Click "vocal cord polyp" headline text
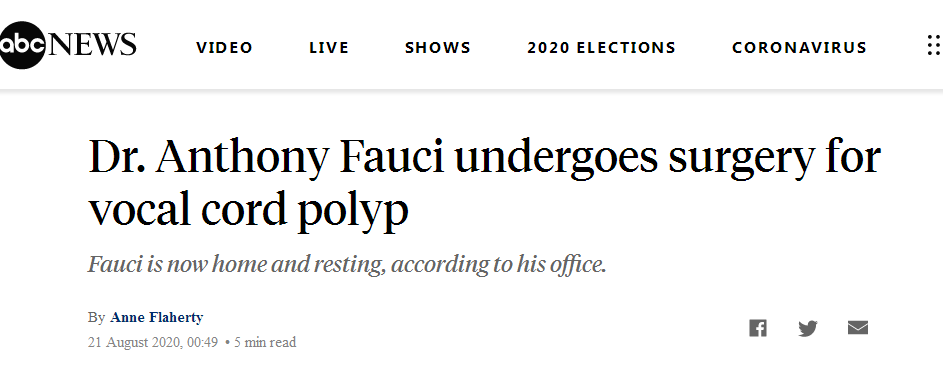Screen dimensions: 943x372 coord(248,210)
